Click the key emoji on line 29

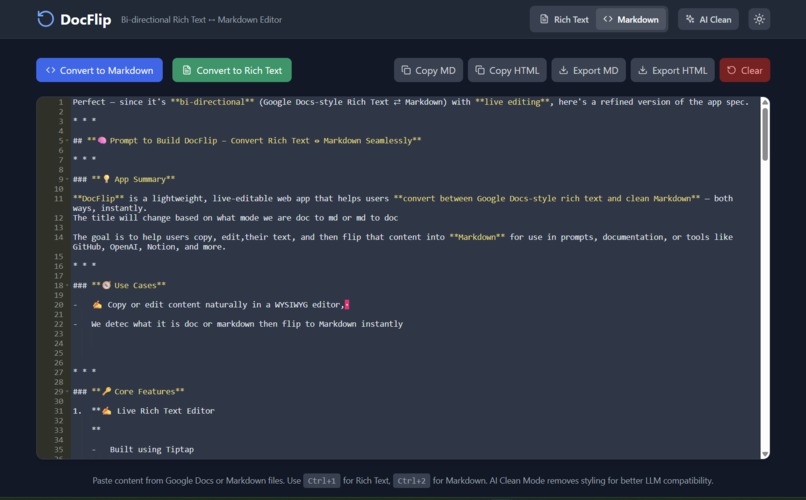click(106, 392)
